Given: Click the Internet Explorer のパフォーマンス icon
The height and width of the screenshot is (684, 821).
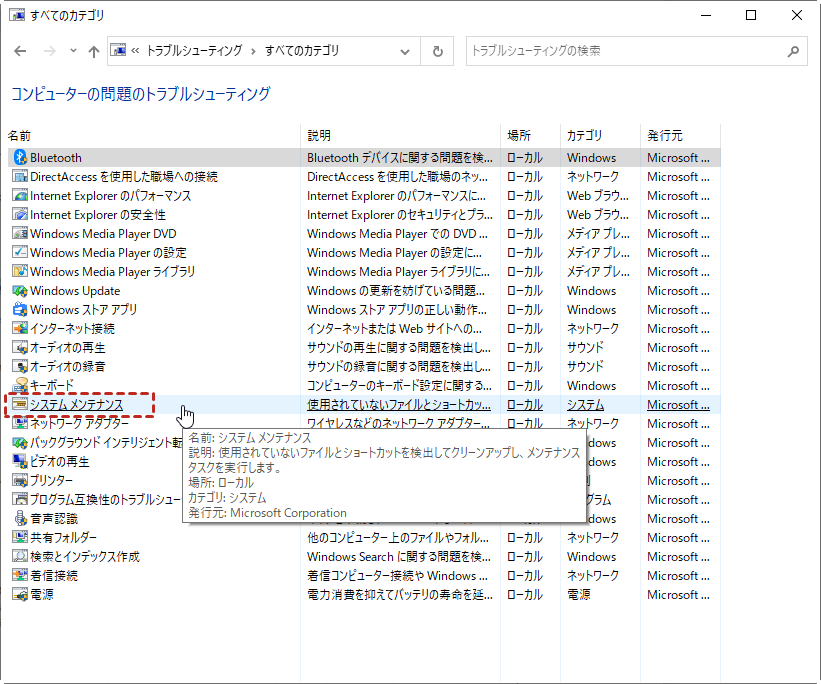Looking at the screenshot, I should (x=20, y=195).
